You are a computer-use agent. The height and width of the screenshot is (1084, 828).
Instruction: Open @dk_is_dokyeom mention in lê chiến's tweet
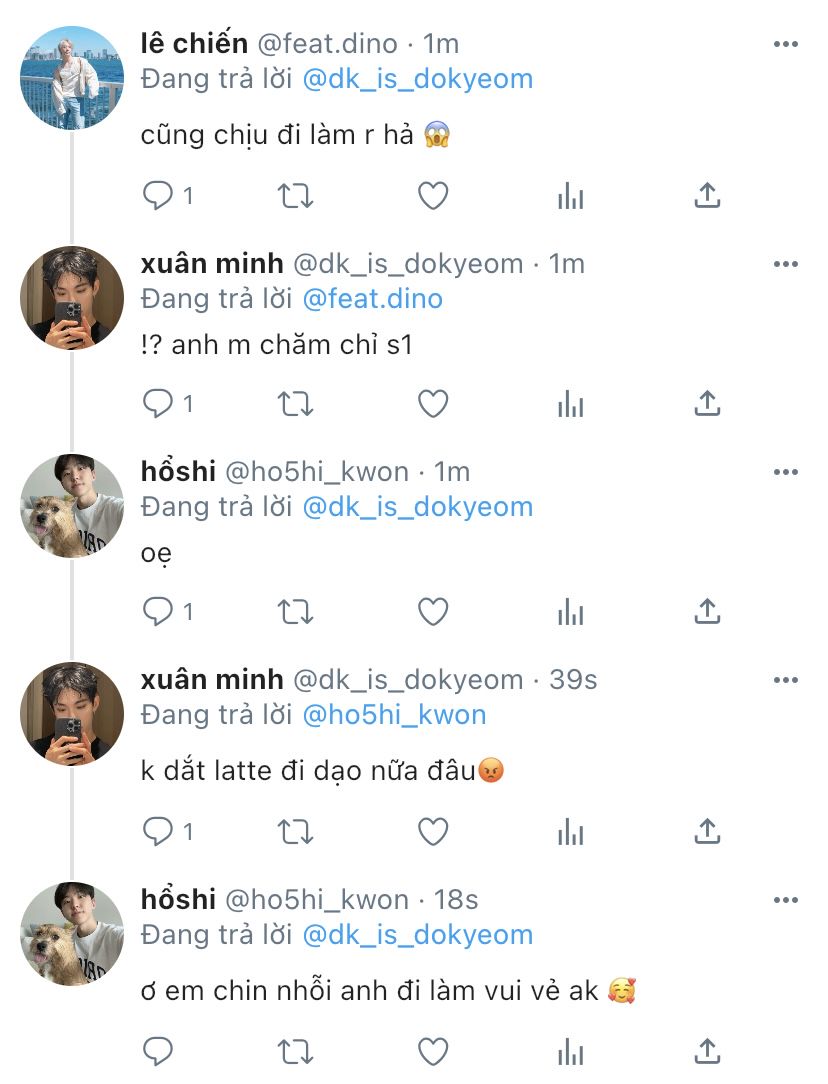pyautogui.click(x=417, y=79)
